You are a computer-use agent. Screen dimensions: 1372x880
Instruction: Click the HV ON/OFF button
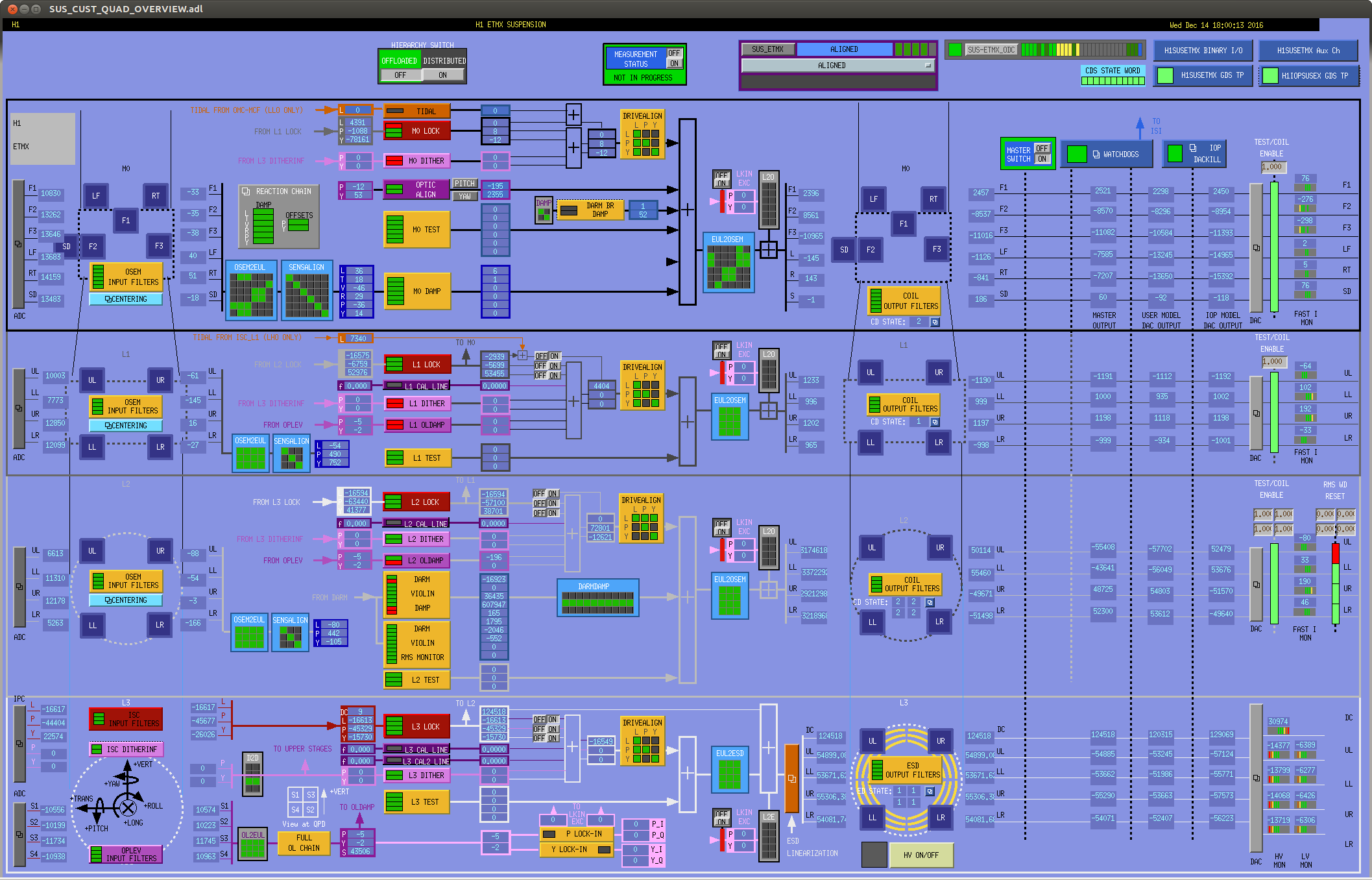(921, 855)
